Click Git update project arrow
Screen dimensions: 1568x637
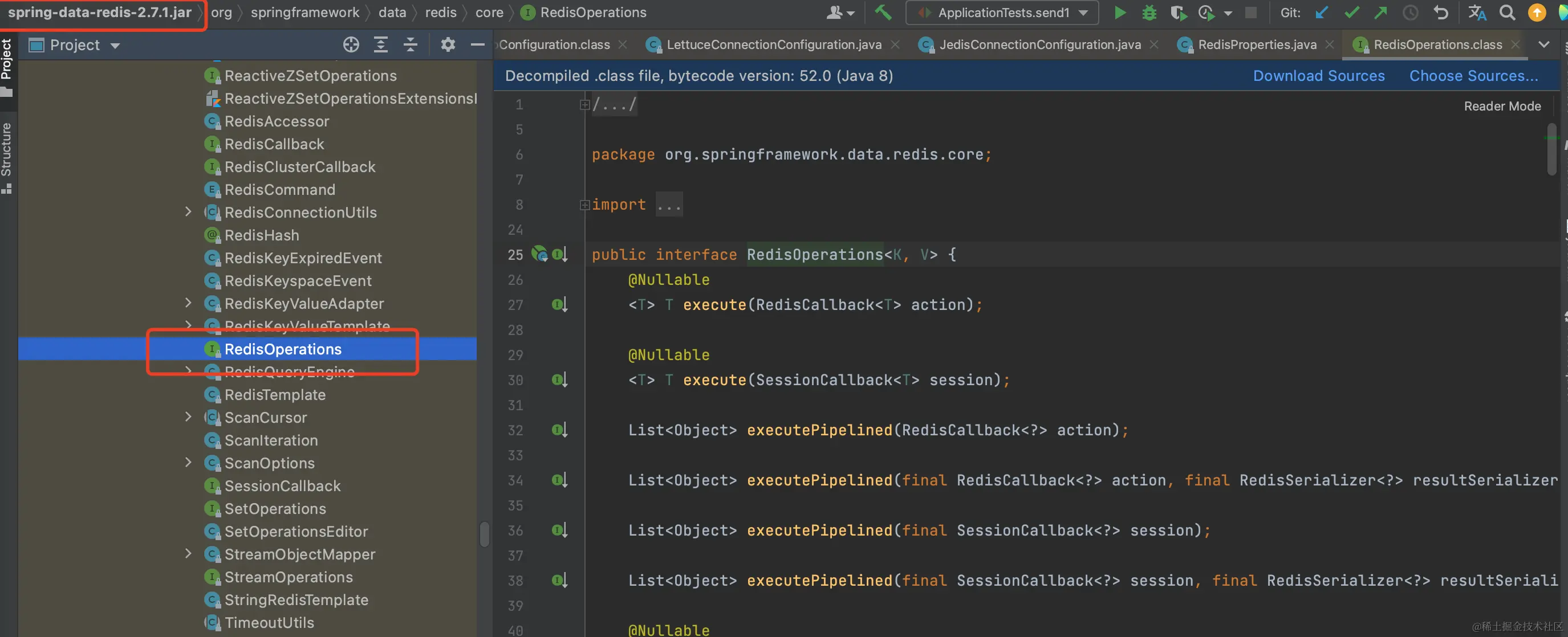click(1322, 12)
